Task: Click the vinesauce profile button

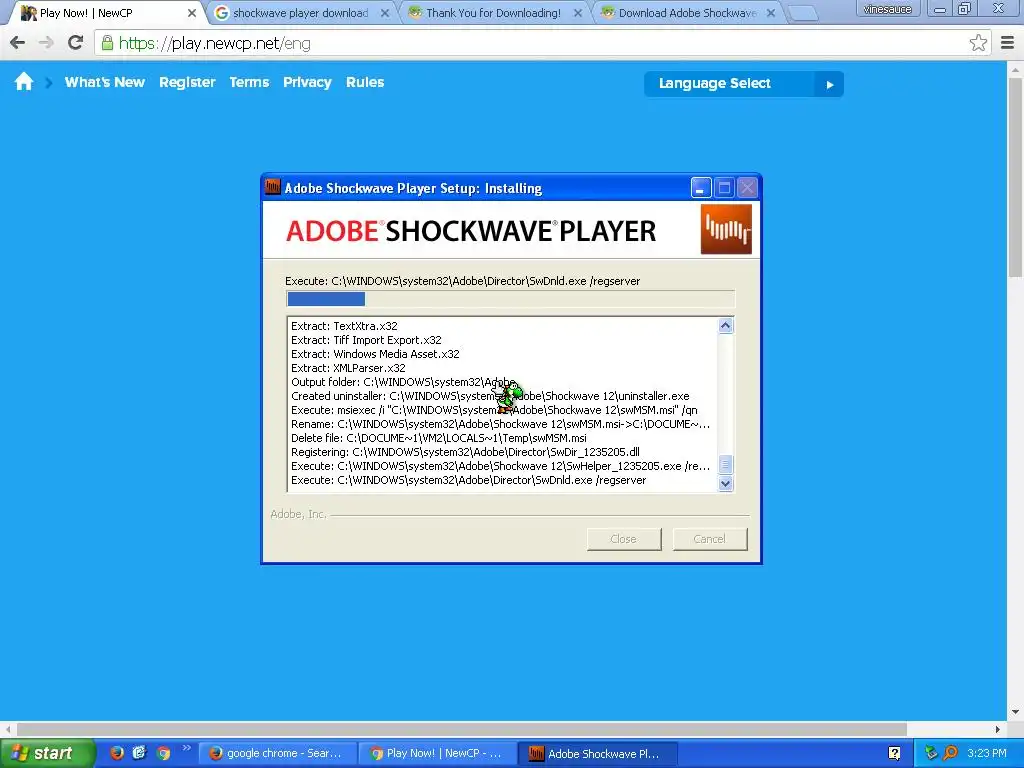Action: tap(888, 9)
